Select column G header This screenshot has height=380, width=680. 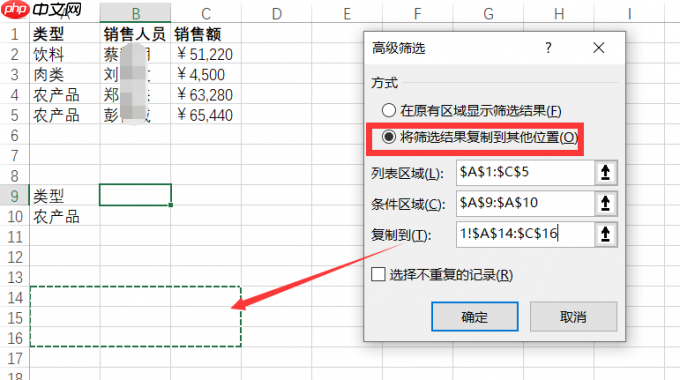488,13
